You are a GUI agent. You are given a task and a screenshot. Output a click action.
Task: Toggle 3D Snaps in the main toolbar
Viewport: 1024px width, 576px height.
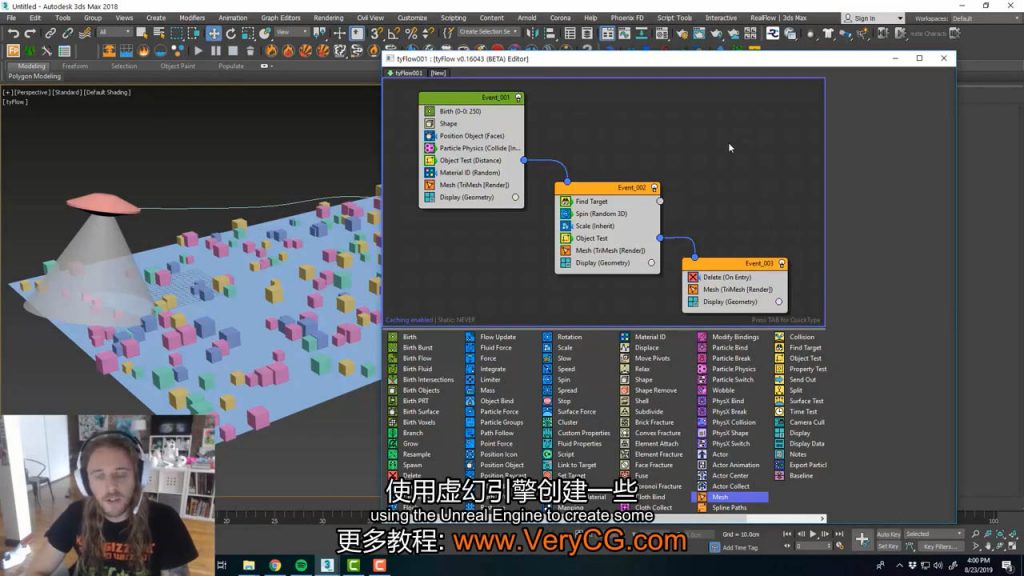click(x=376, y=33)
